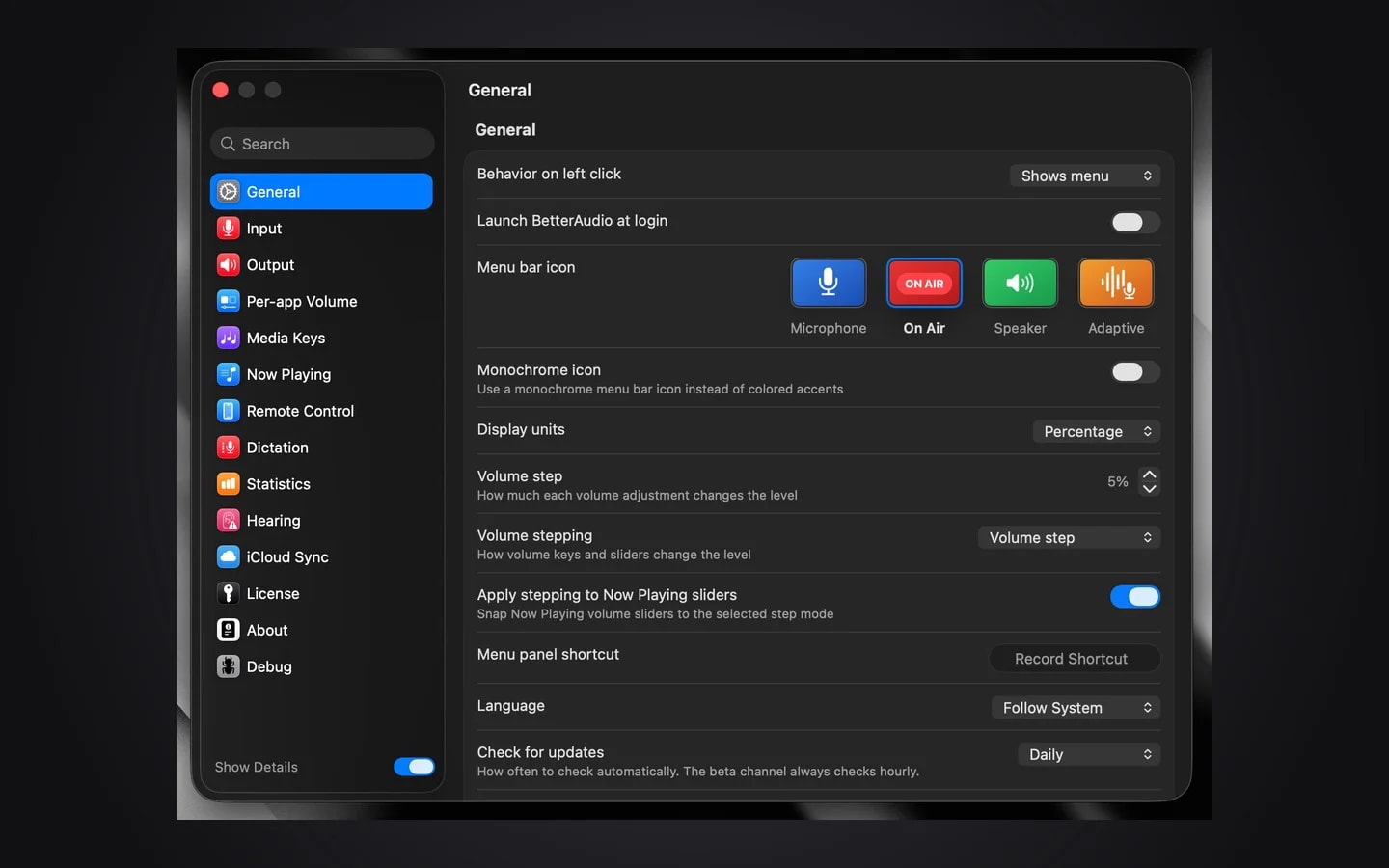Select the Adaptive menu bar icon

1116,283
